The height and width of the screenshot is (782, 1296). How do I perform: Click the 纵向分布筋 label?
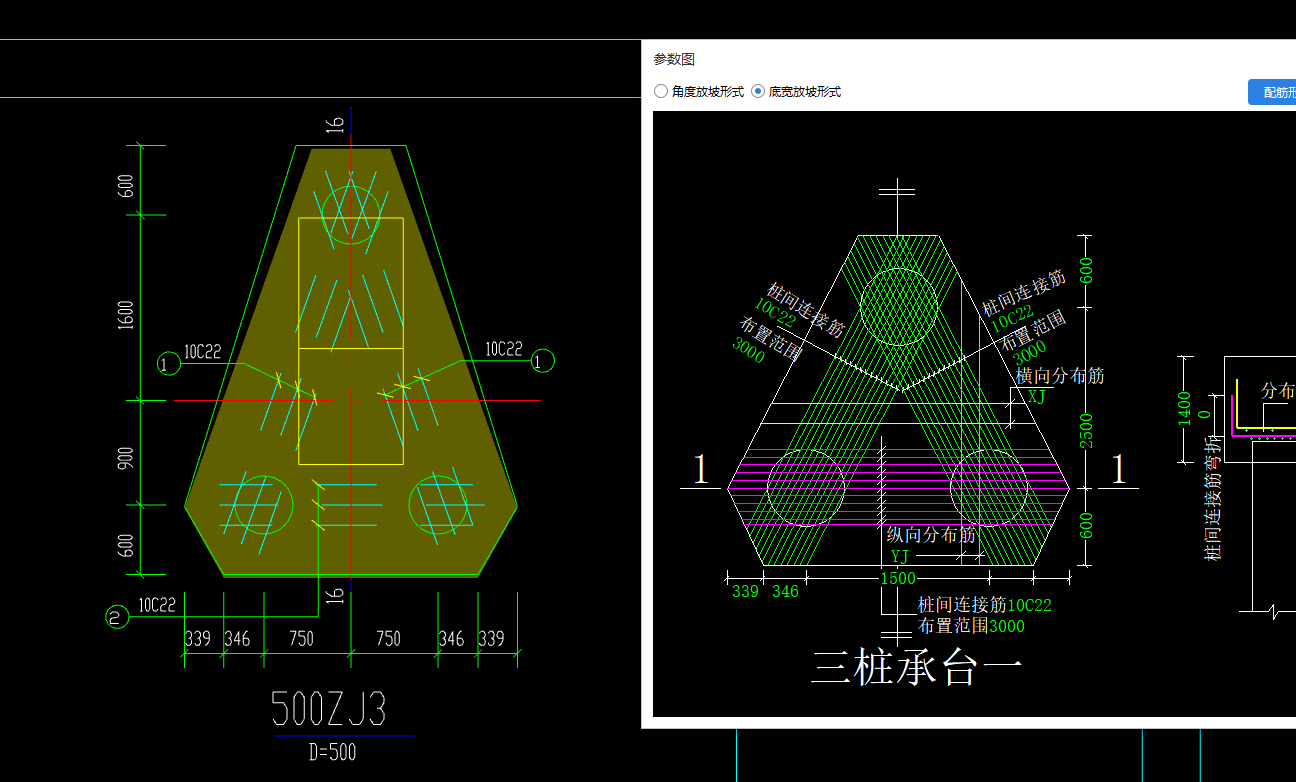point(931,535)
